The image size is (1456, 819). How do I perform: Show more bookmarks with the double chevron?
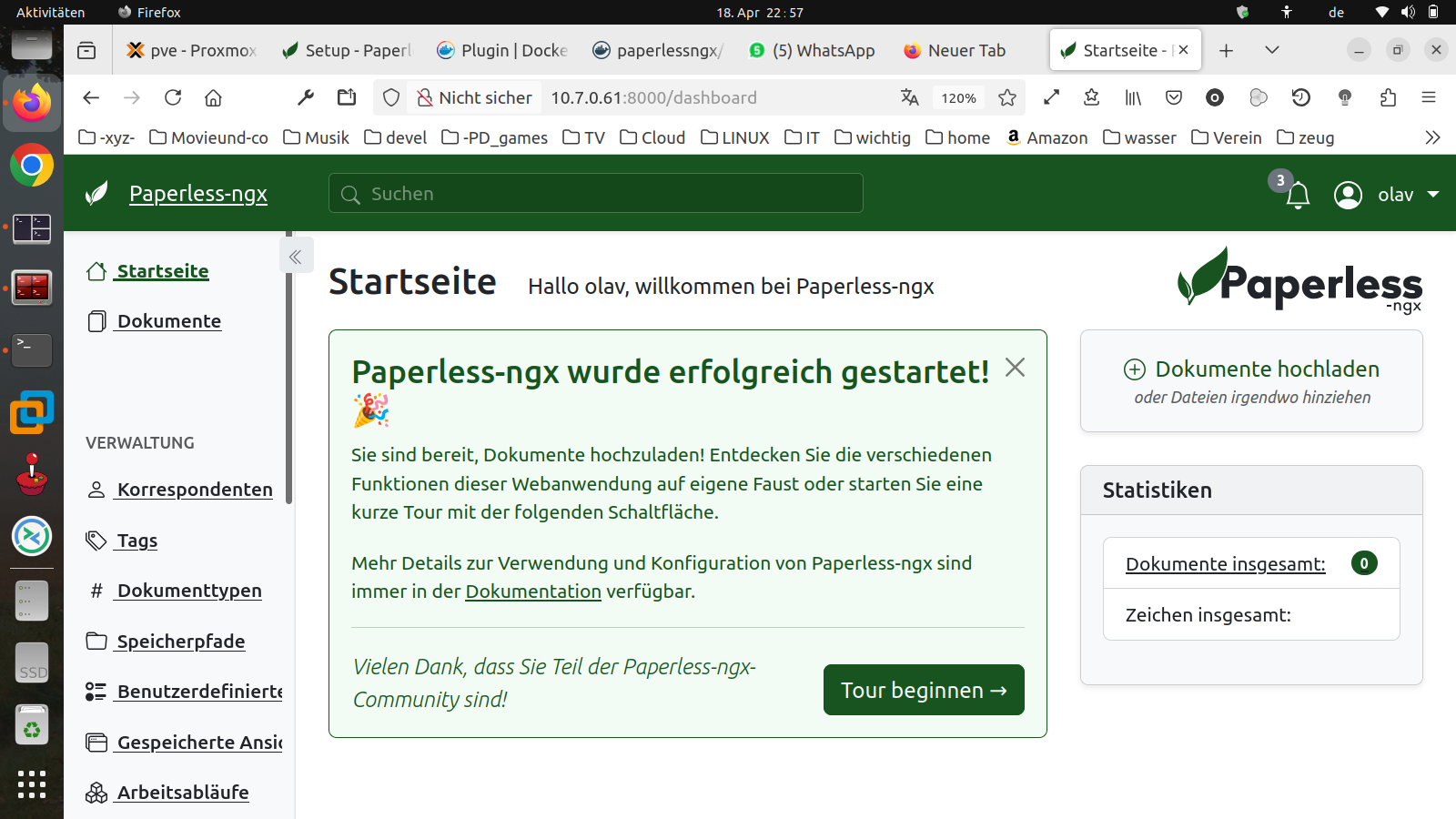pos(1432,137)
